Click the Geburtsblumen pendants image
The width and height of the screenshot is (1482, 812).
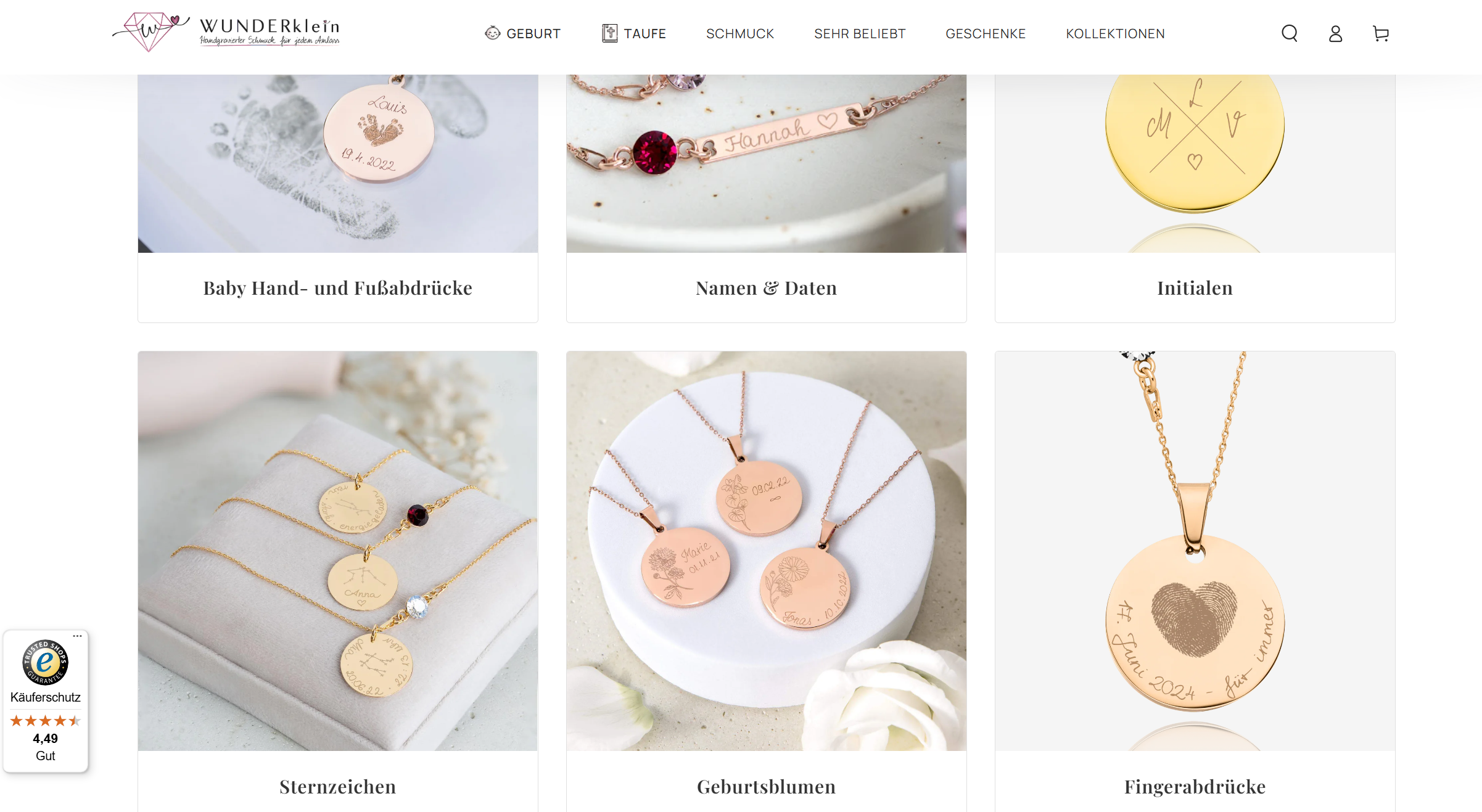(x=766, y=551)
